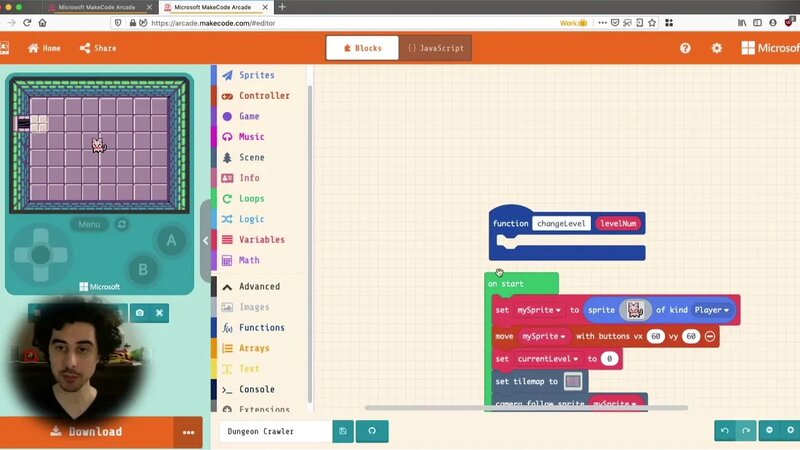
Task: Open the Player kind dropdown
Action: tap(711, 310)
